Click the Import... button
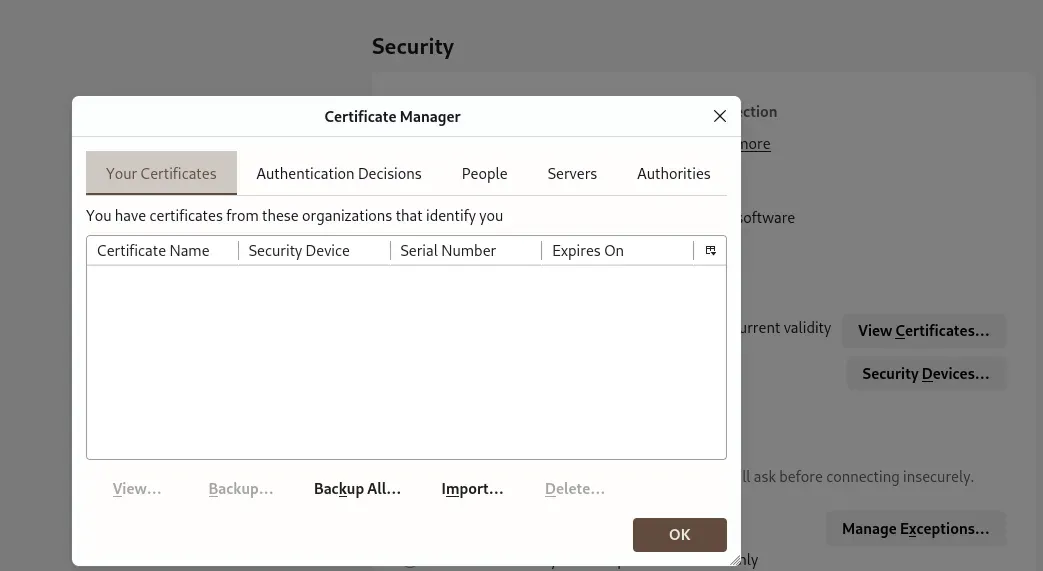The image size is (1043, 571). (x=472, y=488)
